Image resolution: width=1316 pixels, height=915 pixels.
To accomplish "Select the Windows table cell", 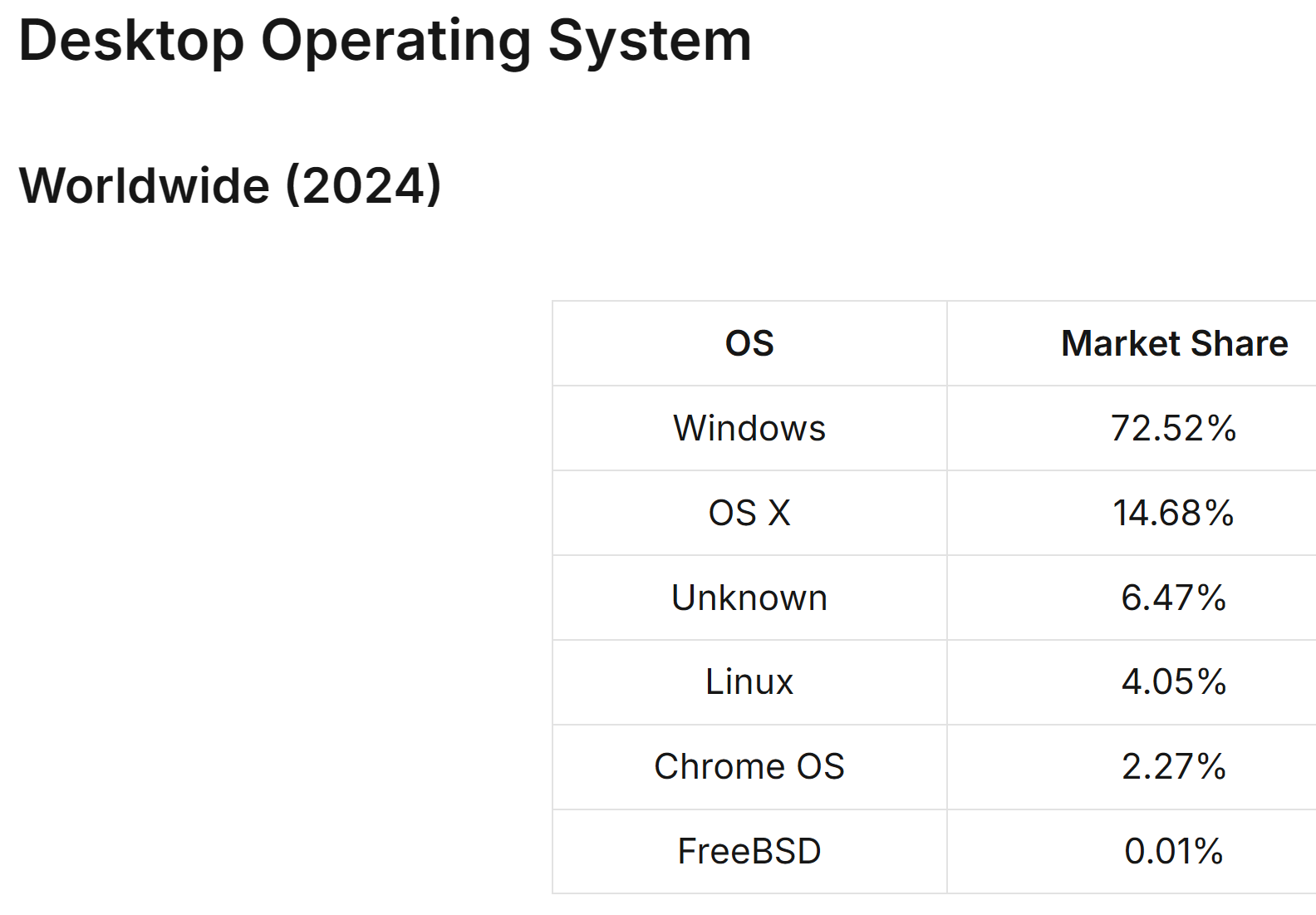I will point(749,428).
